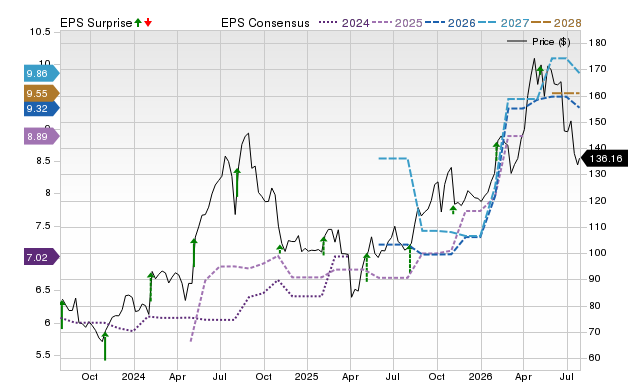Click the 2024 EPS consensus legend entry

click(x=344, y=23)
